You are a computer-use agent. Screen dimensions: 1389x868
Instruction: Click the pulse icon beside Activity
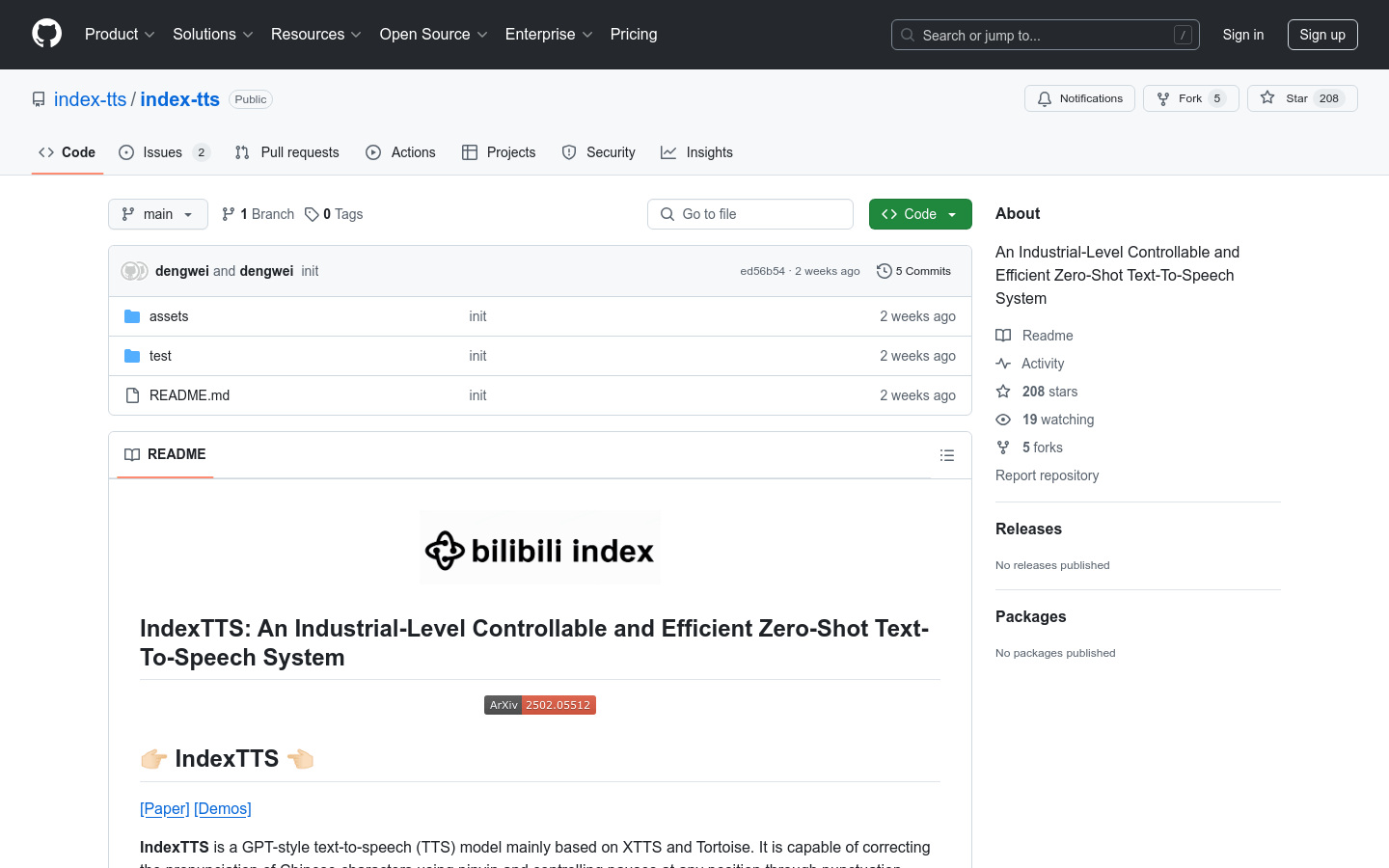(1003, 364)
